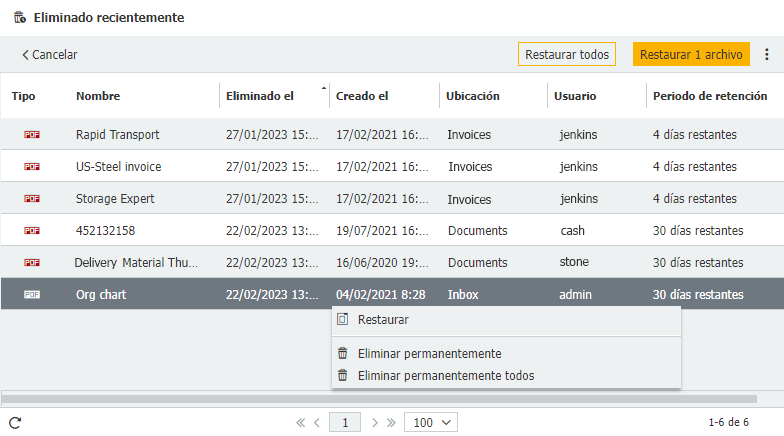Viewport: 784px width, 436px height.
Task: Click the PDF icon for US-Steel invoice
Action: point(32,167)
